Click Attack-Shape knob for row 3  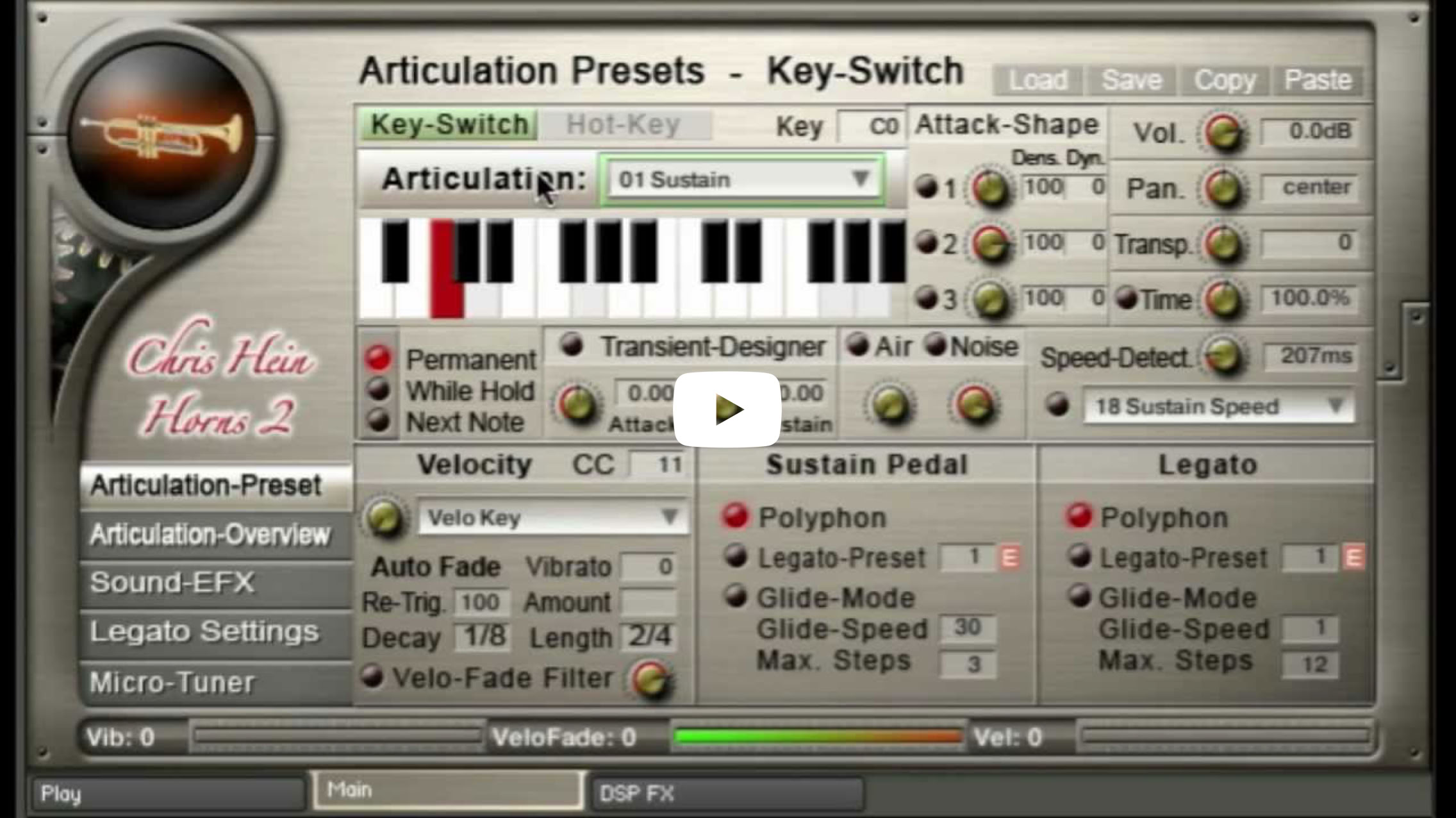(x=991, y=299)
